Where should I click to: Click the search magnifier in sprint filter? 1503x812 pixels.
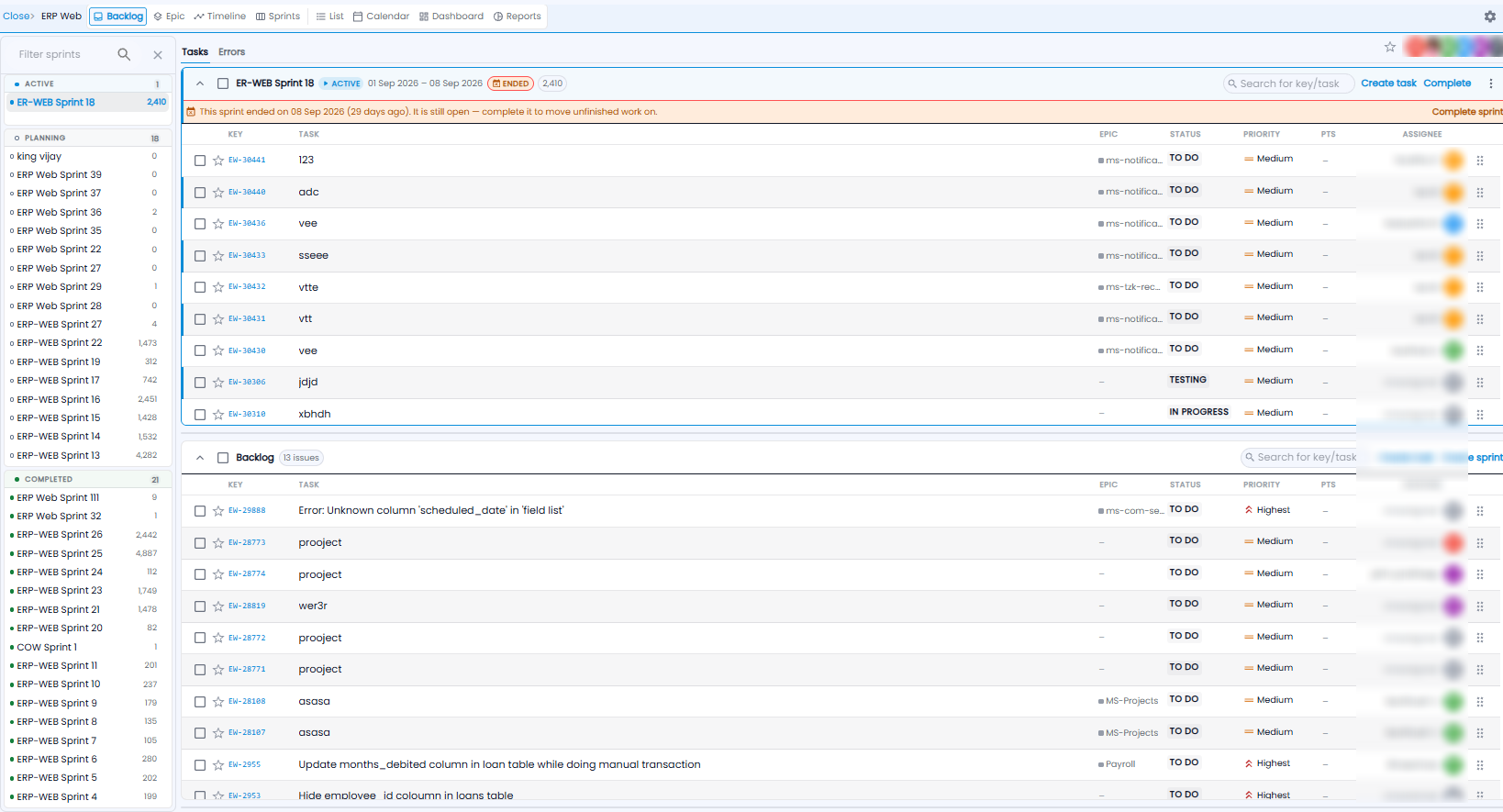coord(124,55)
